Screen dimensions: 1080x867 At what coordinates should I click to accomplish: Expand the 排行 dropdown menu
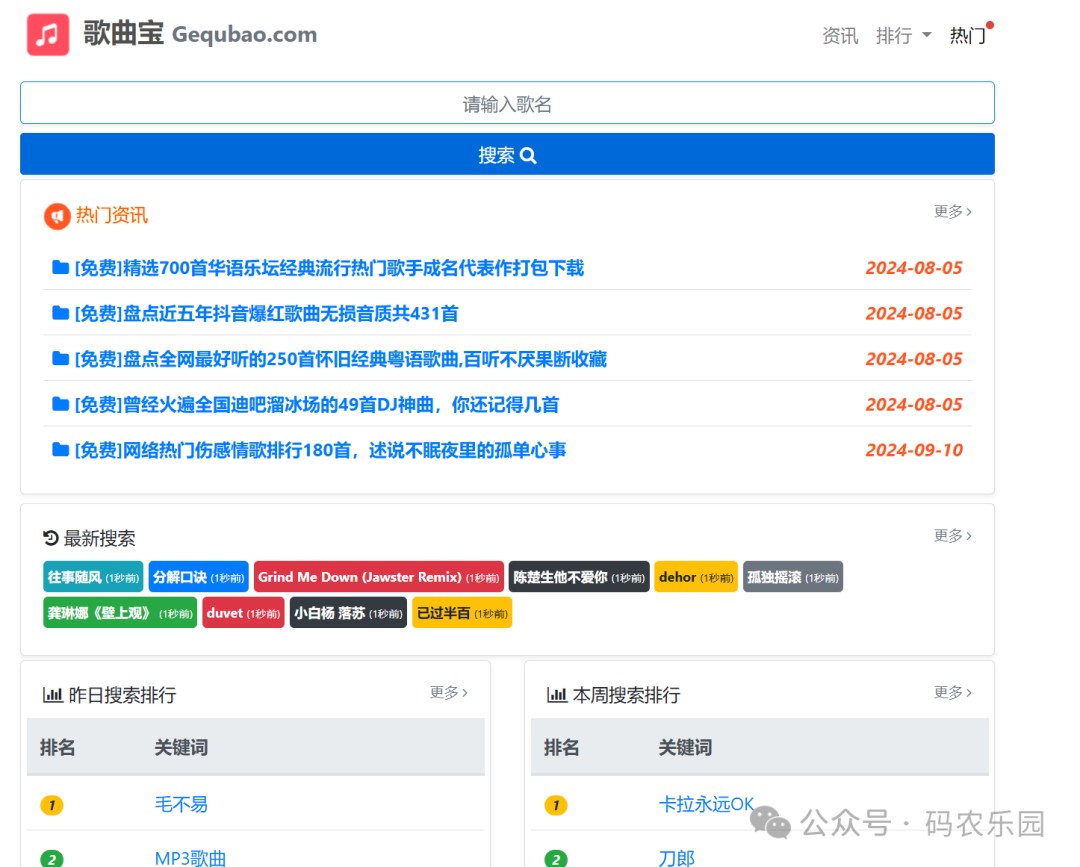pos(903,35)
